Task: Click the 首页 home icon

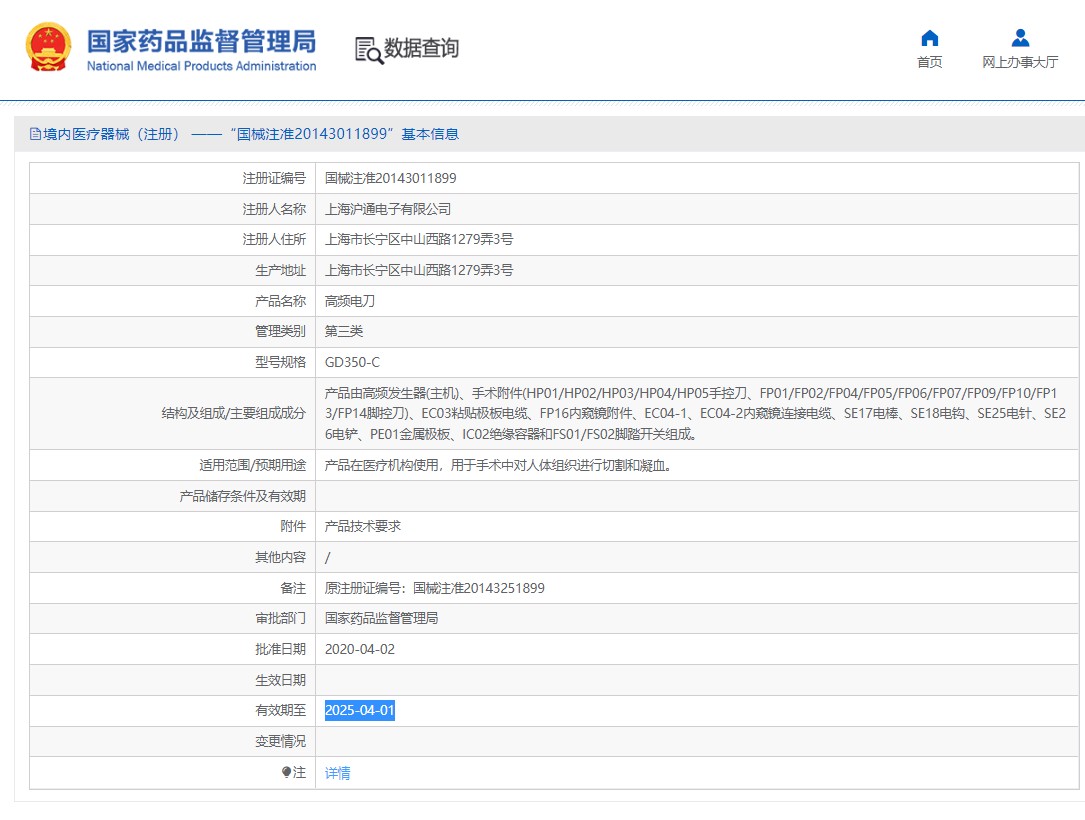Action: (x=929, y=38)
